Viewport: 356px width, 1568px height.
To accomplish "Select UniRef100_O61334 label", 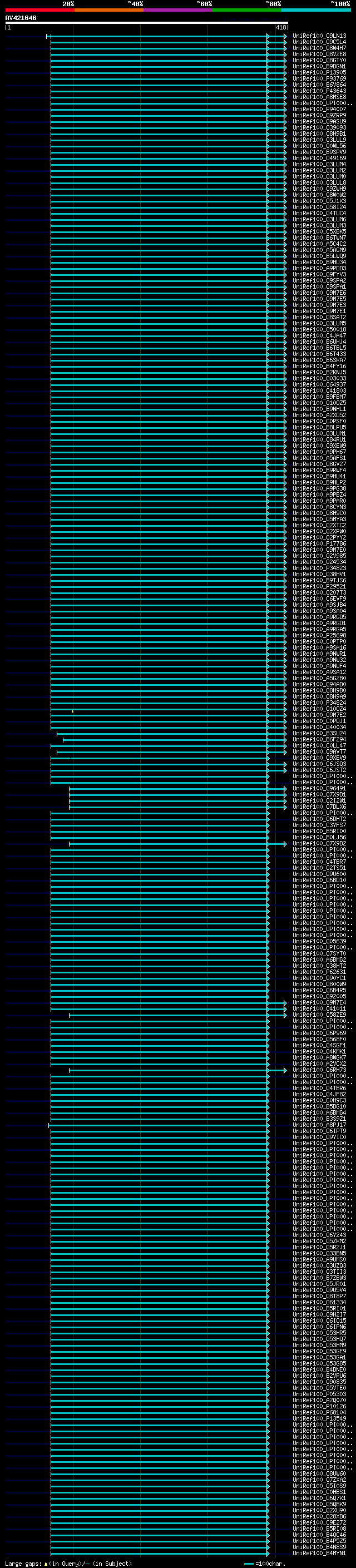I will [319, 1302].
